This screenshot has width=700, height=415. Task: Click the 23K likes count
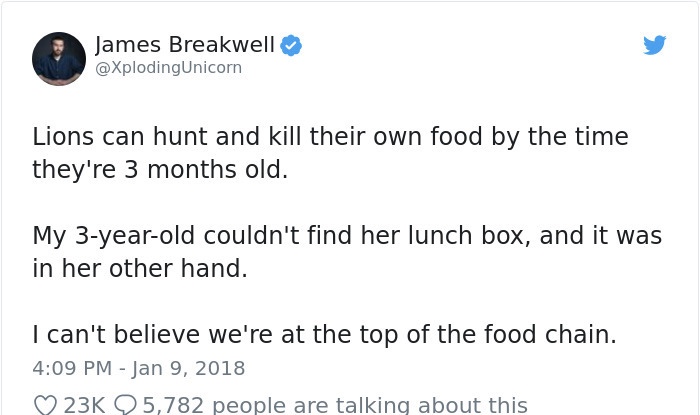(x=84, y=405)
